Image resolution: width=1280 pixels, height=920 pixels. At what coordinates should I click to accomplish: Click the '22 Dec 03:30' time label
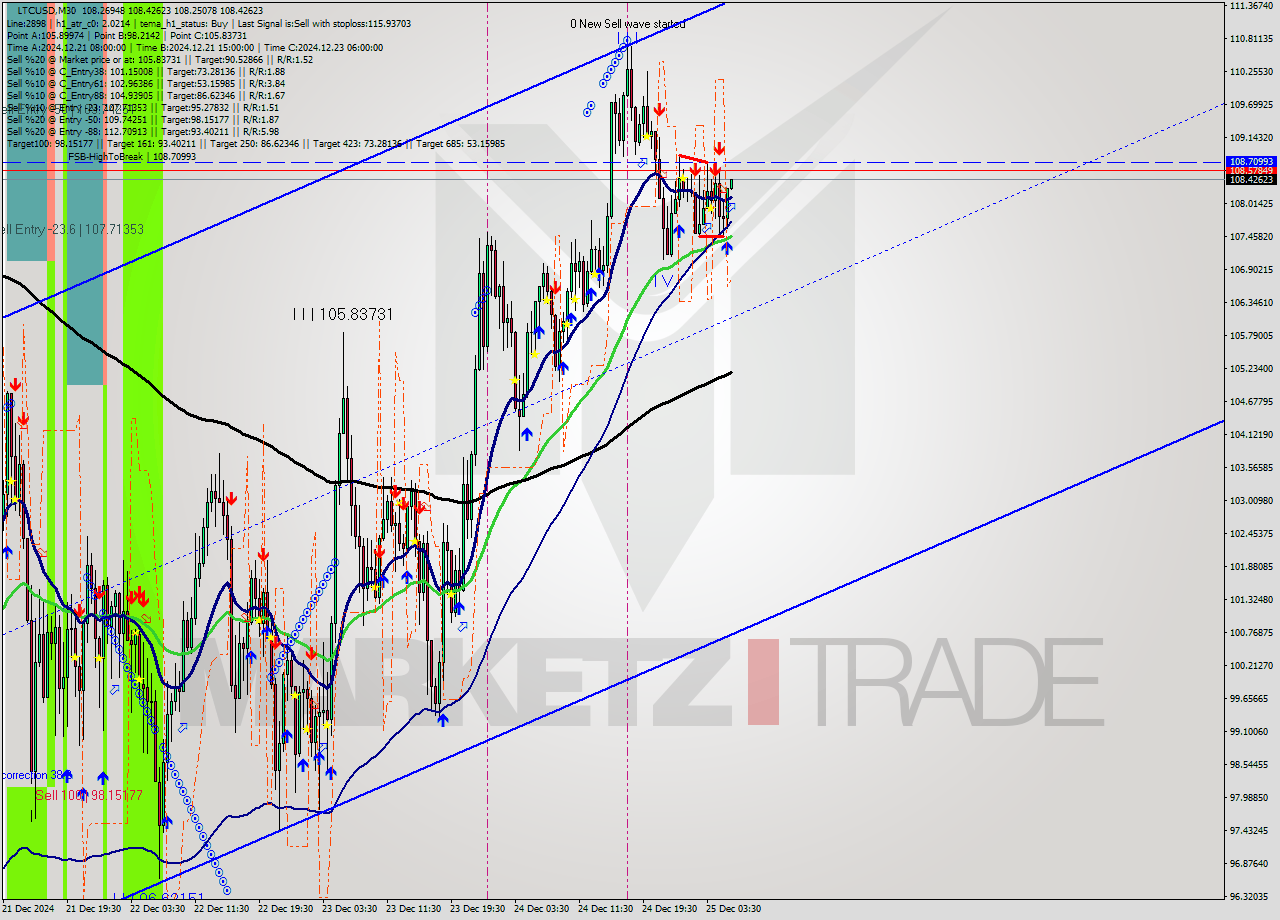coord(157,909)
